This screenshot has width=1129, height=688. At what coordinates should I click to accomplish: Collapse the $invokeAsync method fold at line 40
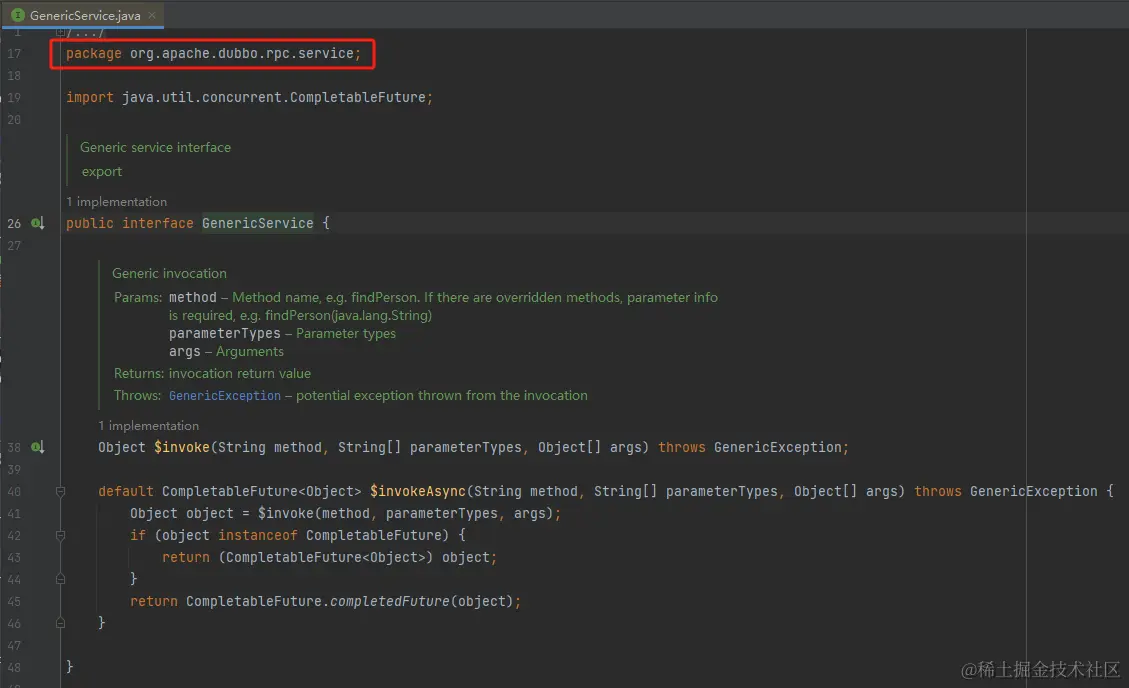point(60,492)
